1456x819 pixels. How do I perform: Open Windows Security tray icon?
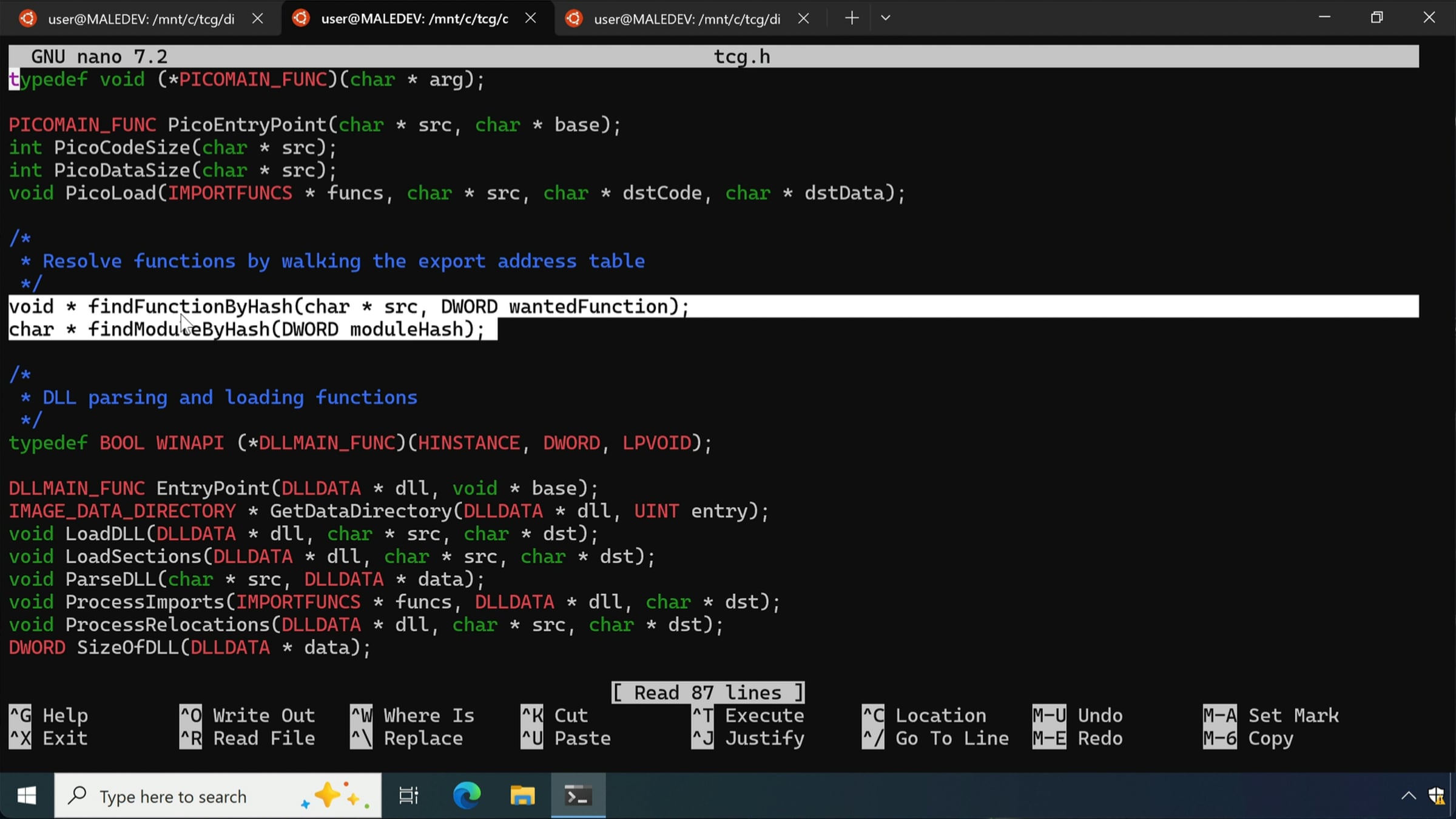tap(1436, 796)
